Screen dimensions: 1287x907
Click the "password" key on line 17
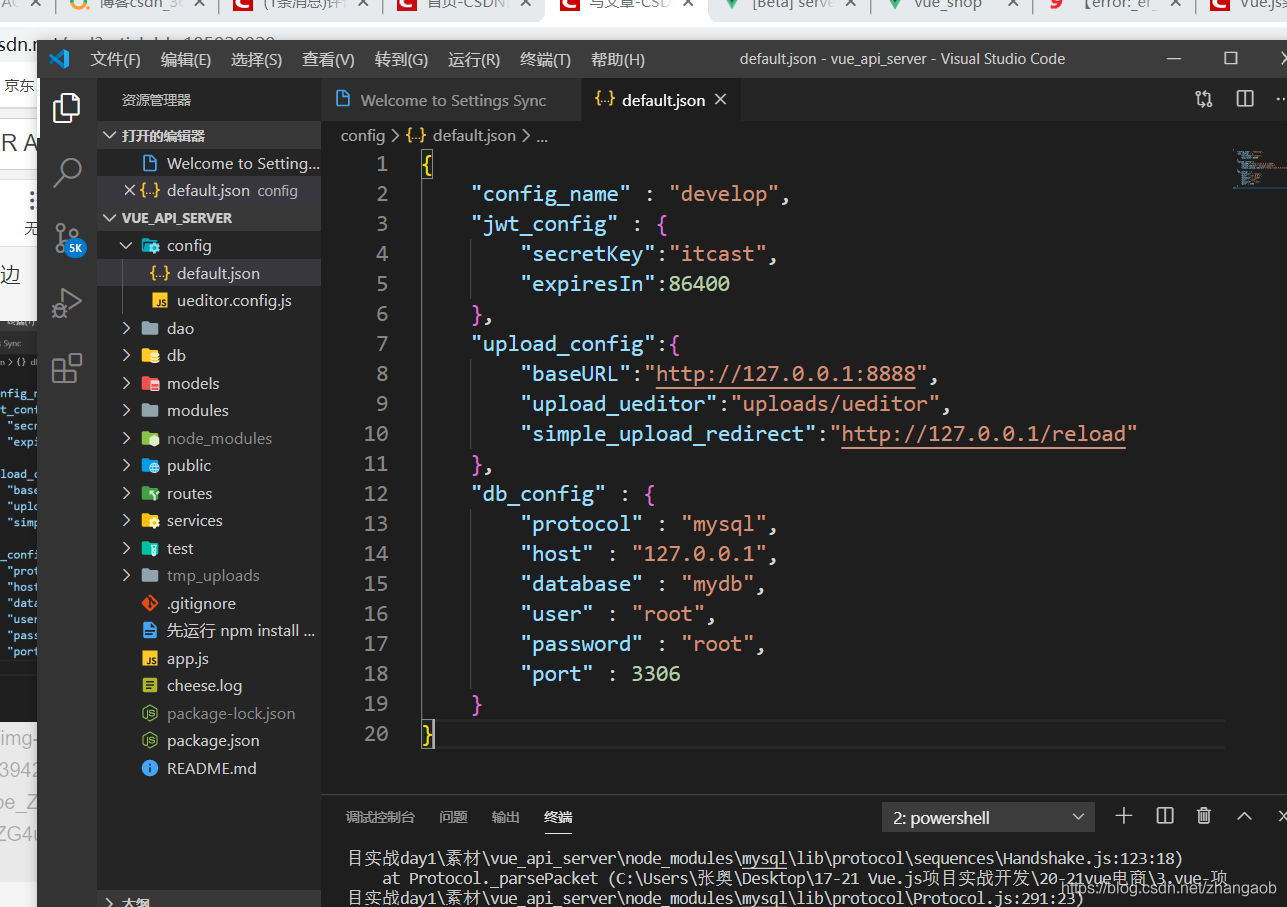tap(582, 644)
